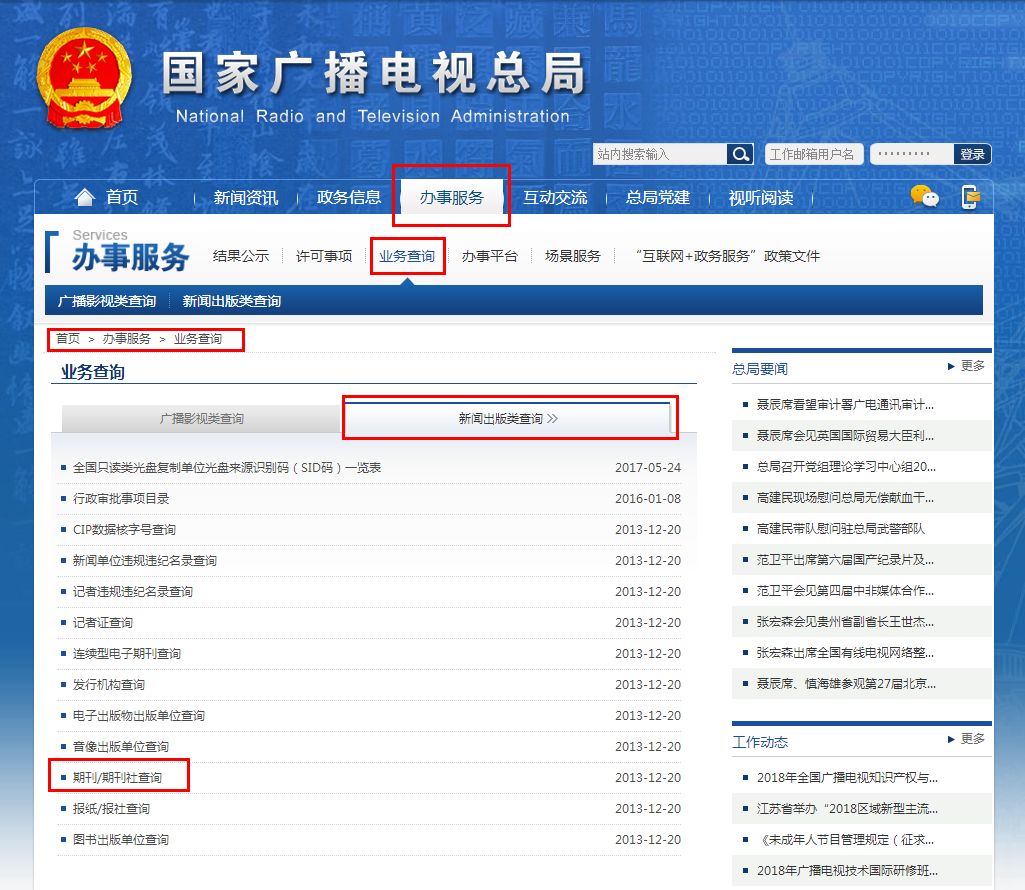Open the 互动交流 menu item

(556, 198)
